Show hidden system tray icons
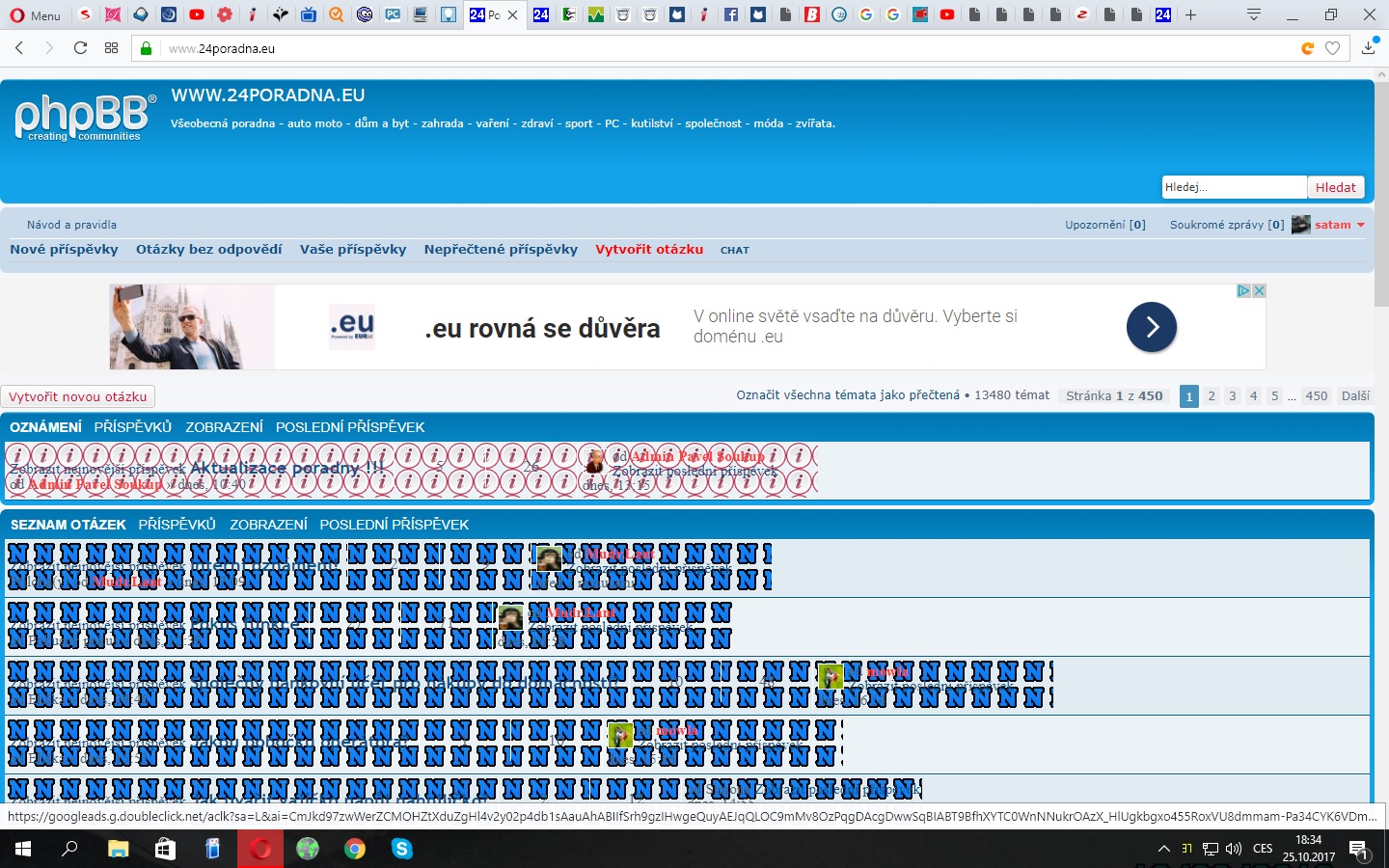Viewport: 1389px width, 868px height. pos(1163,849)
